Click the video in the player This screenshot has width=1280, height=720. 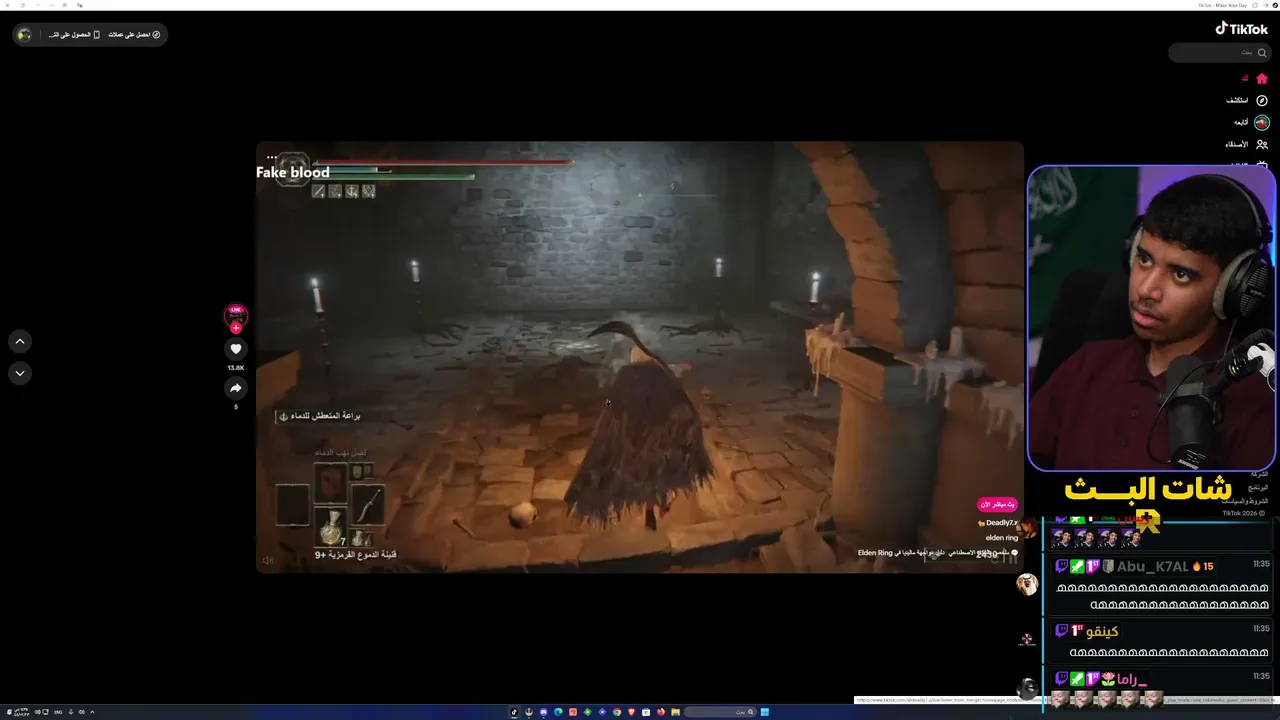click(640, 357)
